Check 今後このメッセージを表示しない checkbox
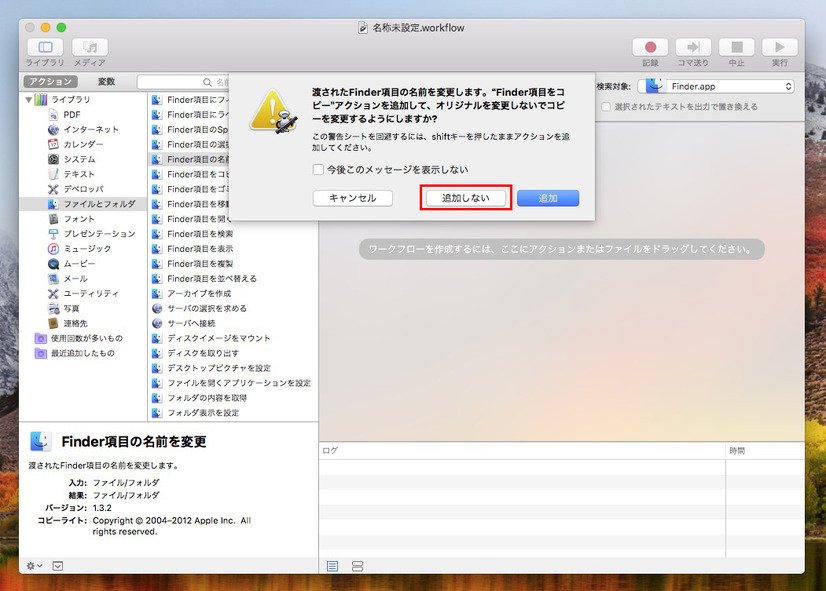Screen dimensions: 826x591 (x=318, y=170)
